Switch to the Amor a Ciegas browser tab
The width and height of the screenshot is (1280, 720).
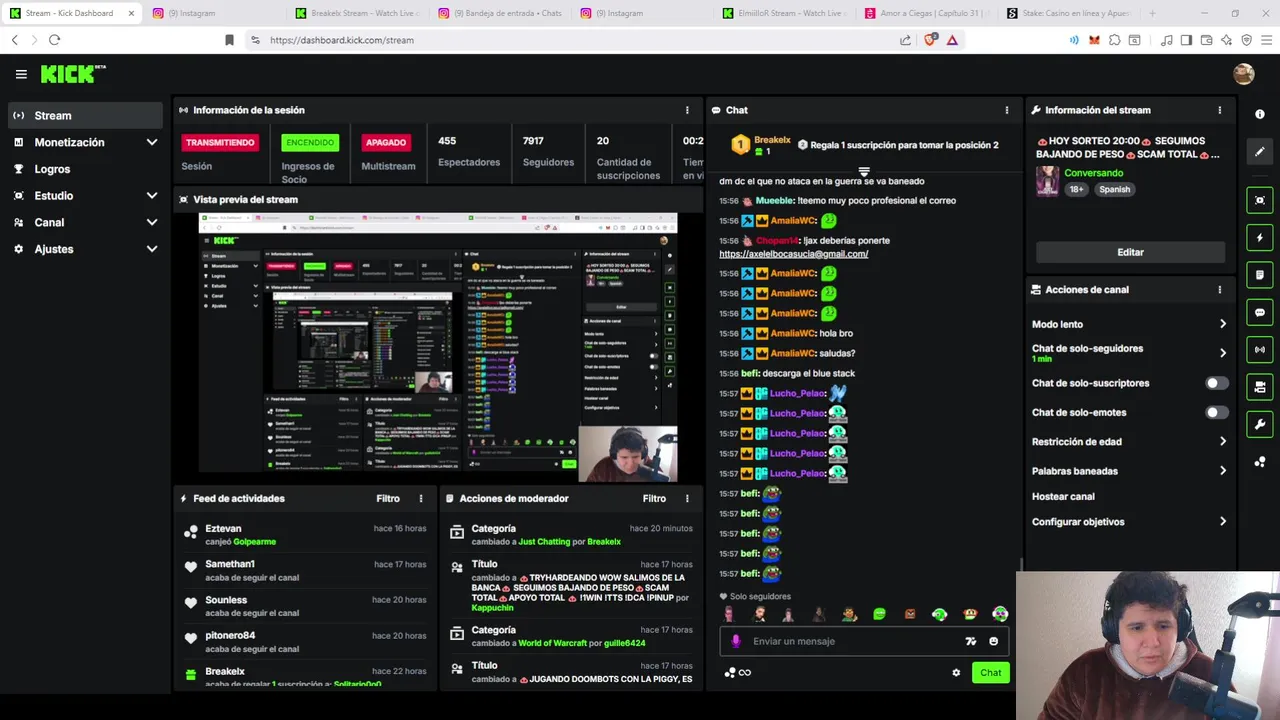pos(927,13)
